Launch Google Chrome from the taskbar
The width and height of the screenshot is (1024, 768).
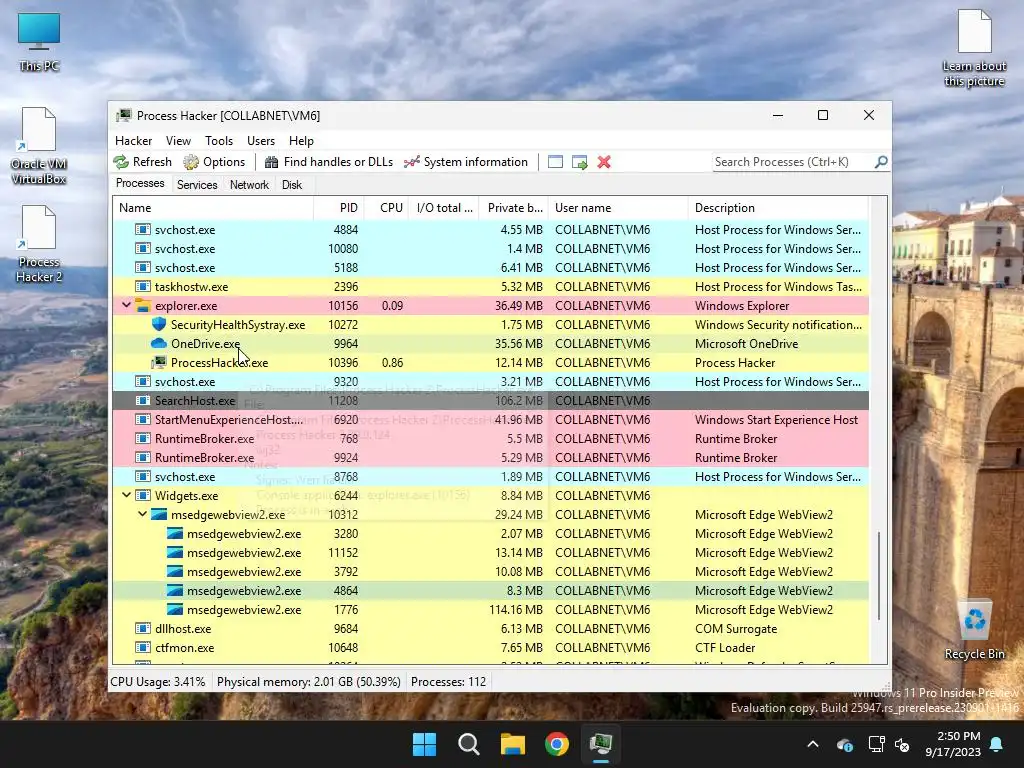tap(556, 744)
